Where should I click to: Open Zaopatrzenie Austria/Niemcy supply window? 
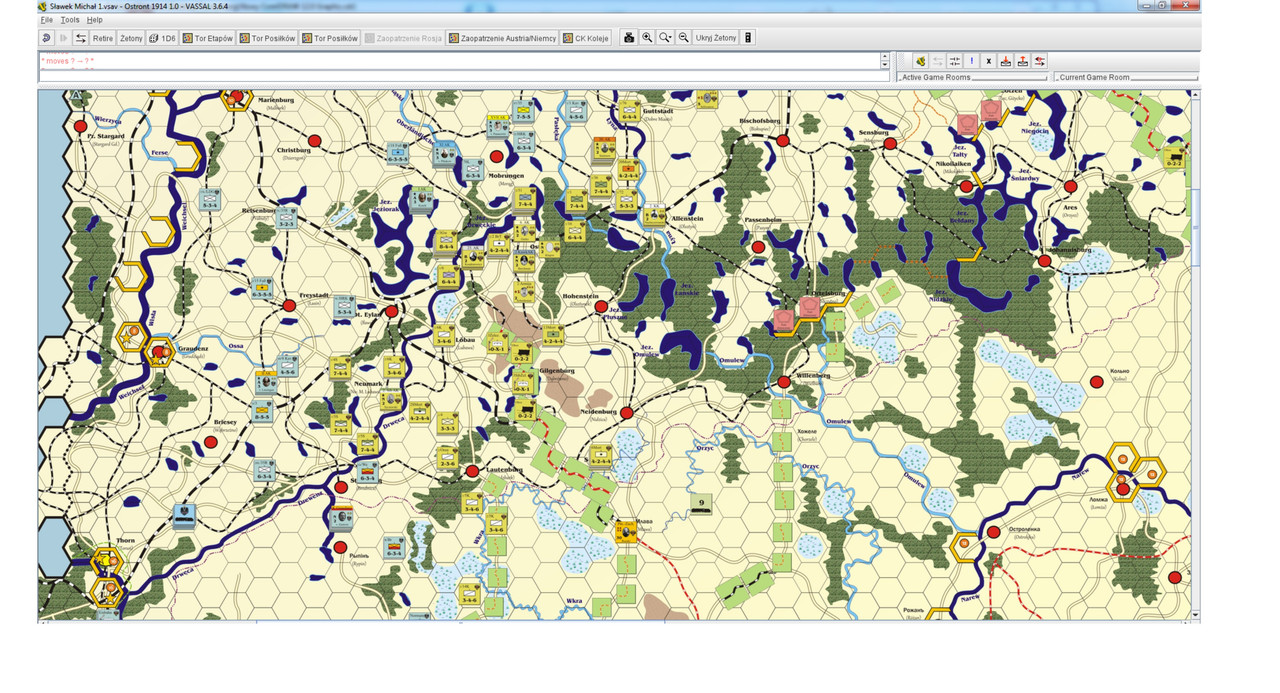point(502,38)
